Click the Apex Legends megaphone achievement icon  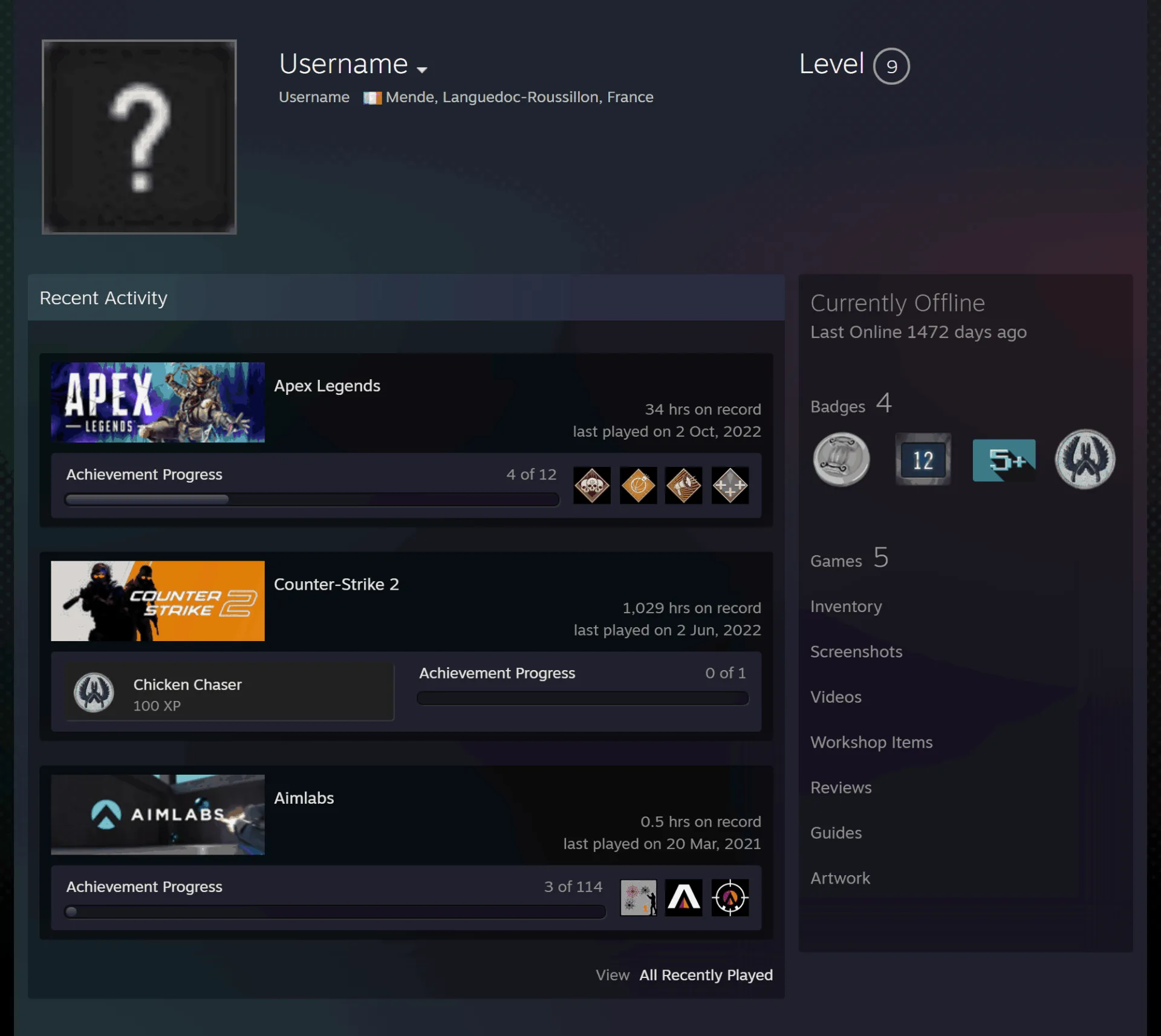(x=684, y=485)
